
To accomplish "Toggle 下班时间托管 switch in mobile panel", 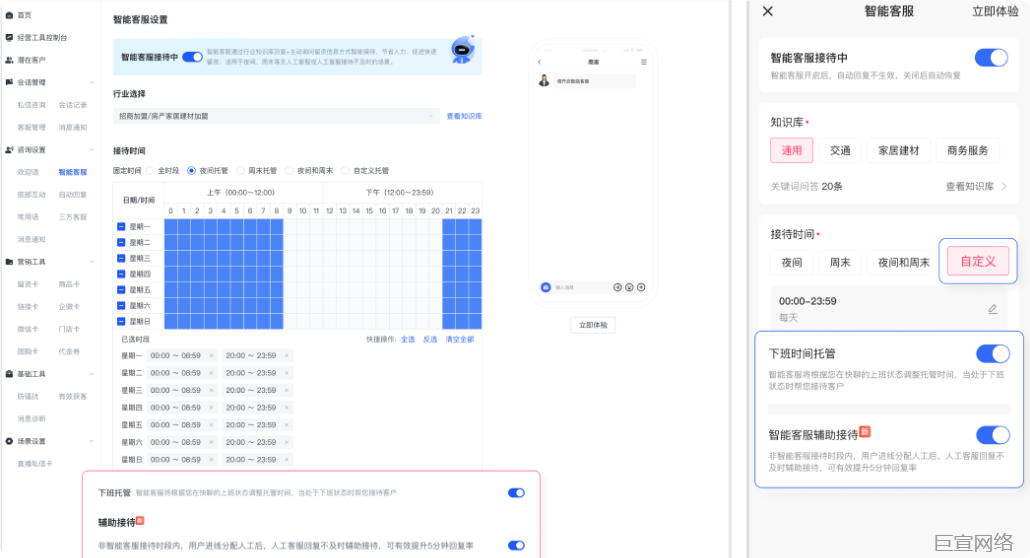I will click(x=993, y=354).
